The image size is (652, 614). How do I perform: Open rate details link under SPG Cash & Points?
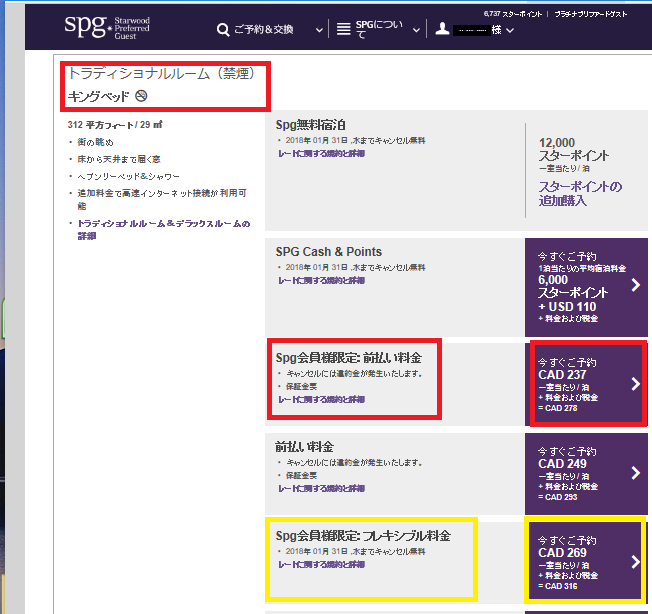coord(321,281)
